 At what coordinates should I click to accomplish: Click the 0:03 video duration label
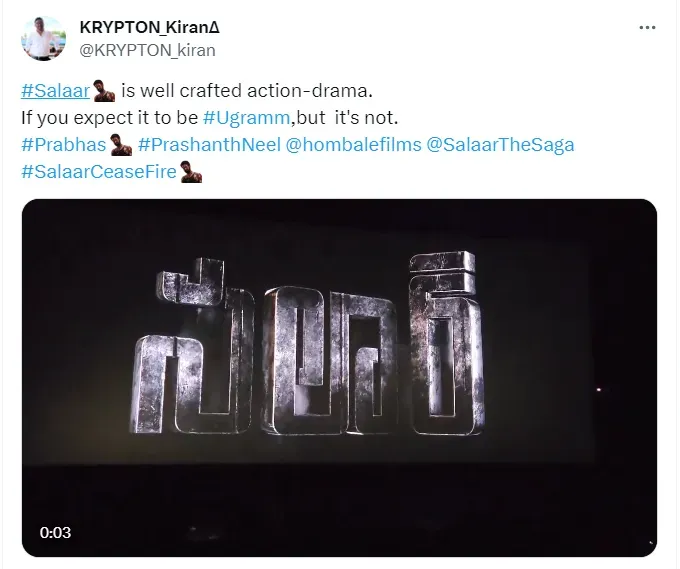pyautogui.click(x=56, y=533)
